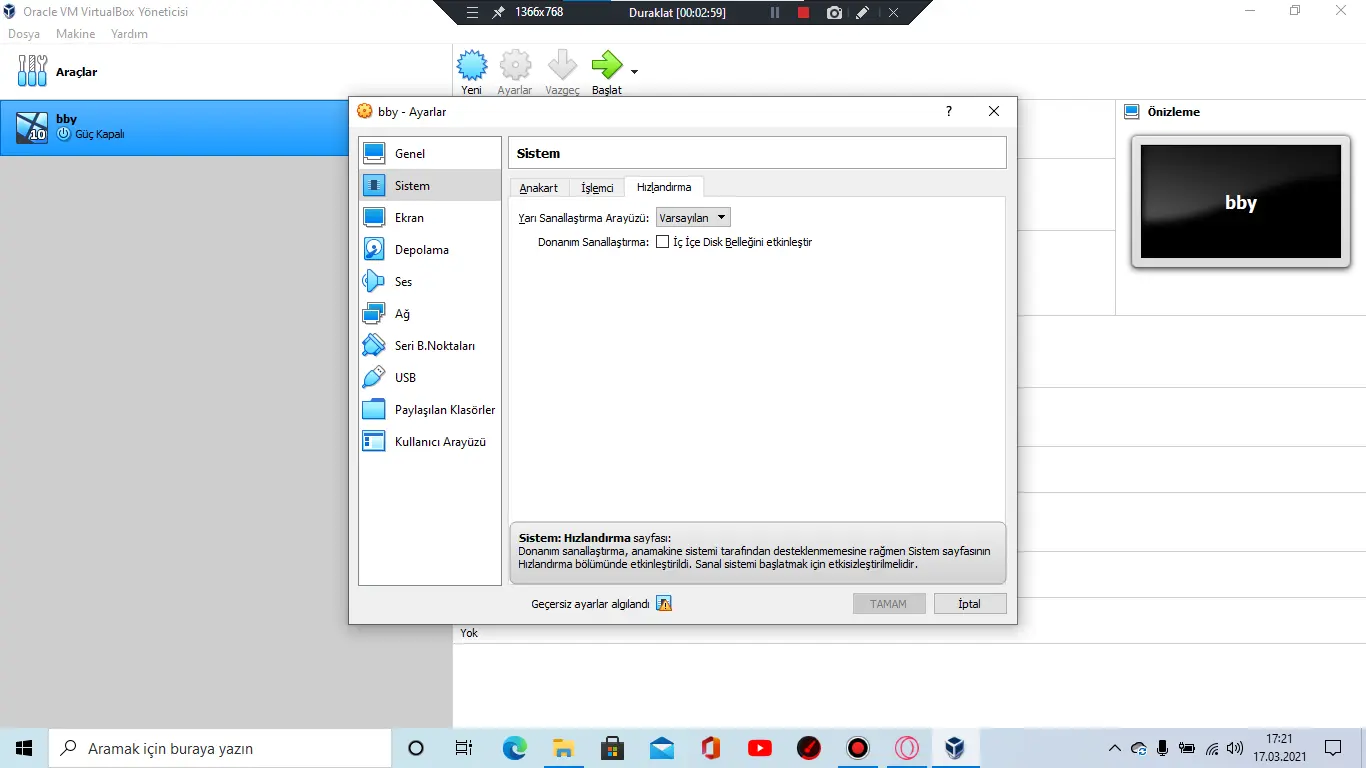Open the Seri B.Noktaları category

(x=430, y=346)
